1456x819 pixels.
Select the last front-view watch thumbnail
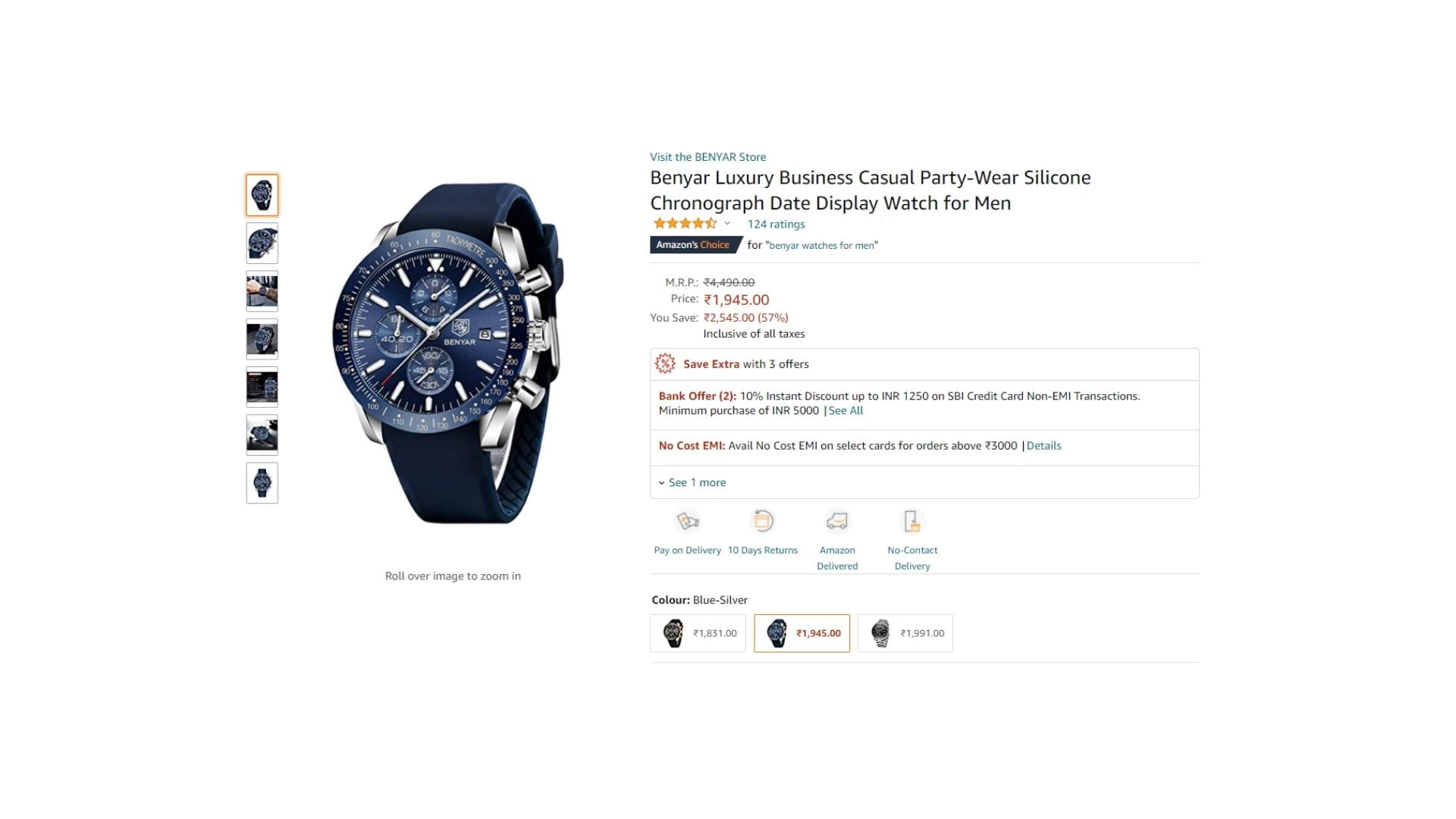(x=262, y=483)
